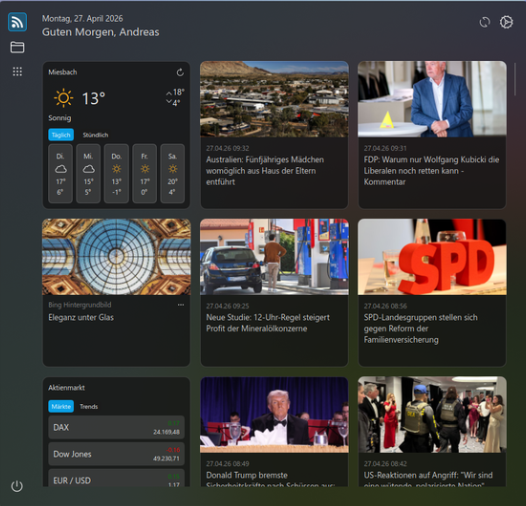Viewport: 526px width, 506px height.
Task: Open the EUR / USD stock row
Action: tap(116, 478)
